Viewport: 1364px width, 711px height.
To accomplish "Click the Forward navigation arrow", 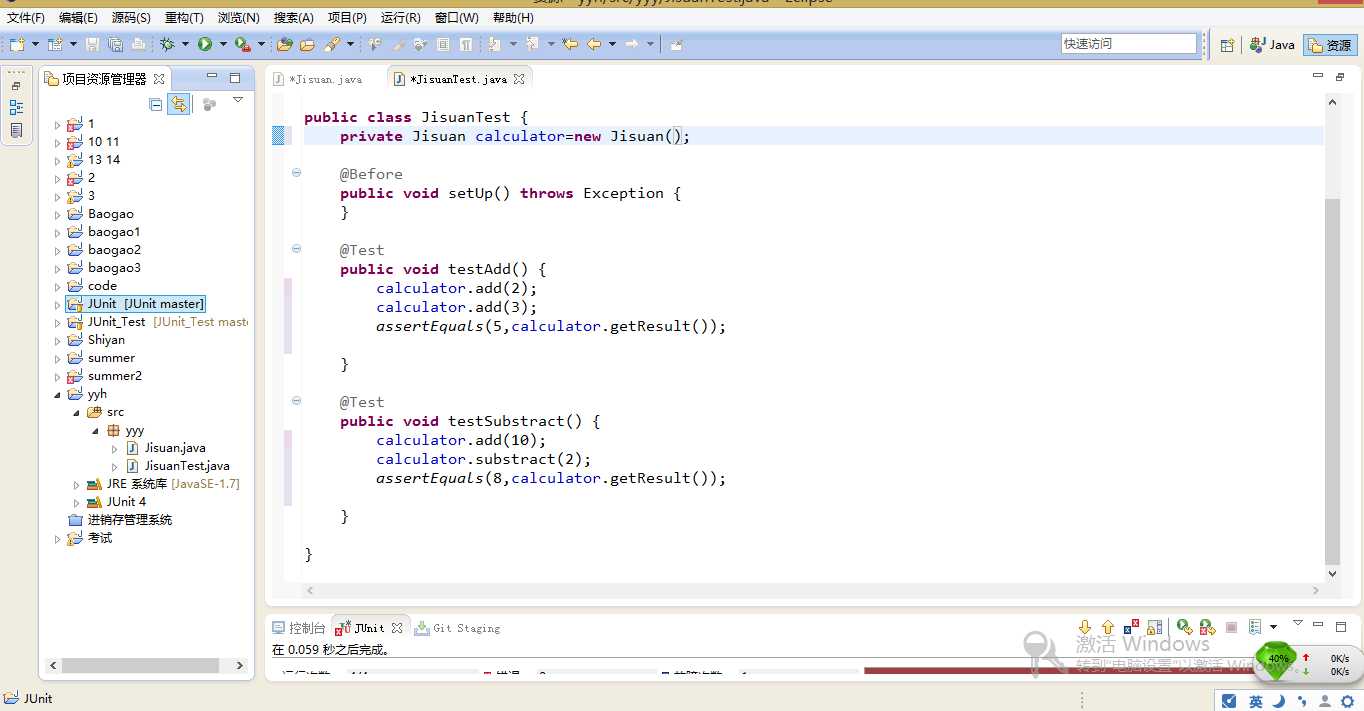I will [631, 44].
